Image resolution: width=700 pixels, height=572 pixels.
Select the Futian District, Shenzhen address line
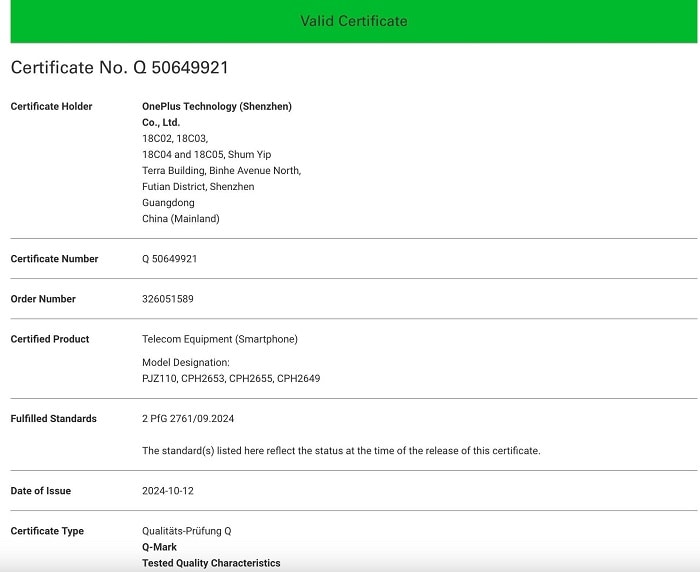tap(198, 187)
